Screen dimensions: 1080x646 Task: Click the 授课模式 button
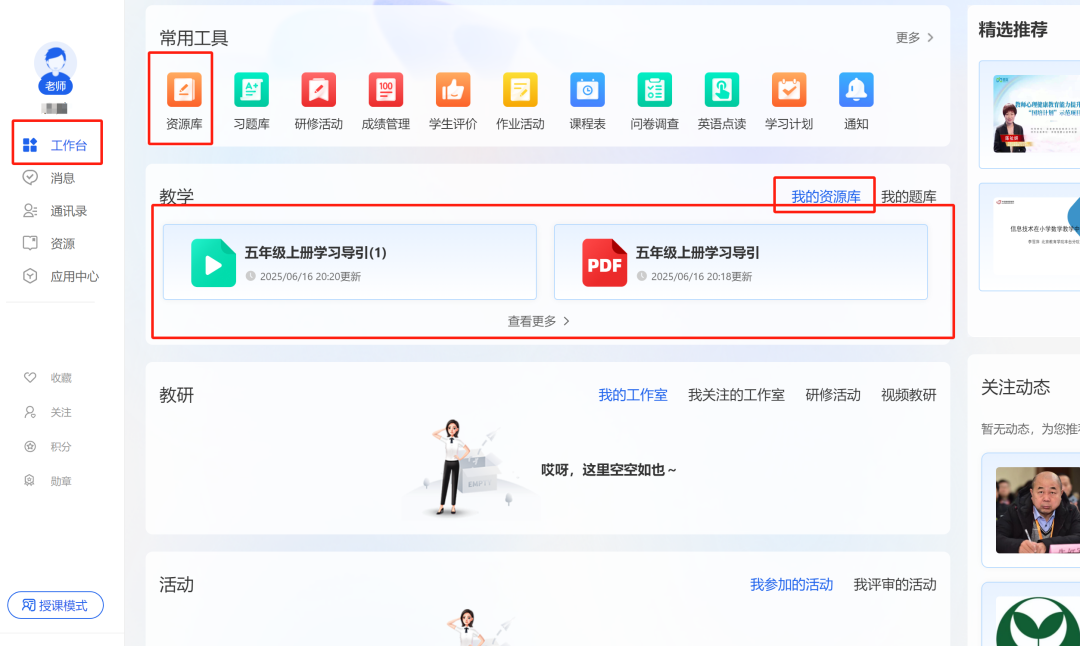click(x=56, y=605)
